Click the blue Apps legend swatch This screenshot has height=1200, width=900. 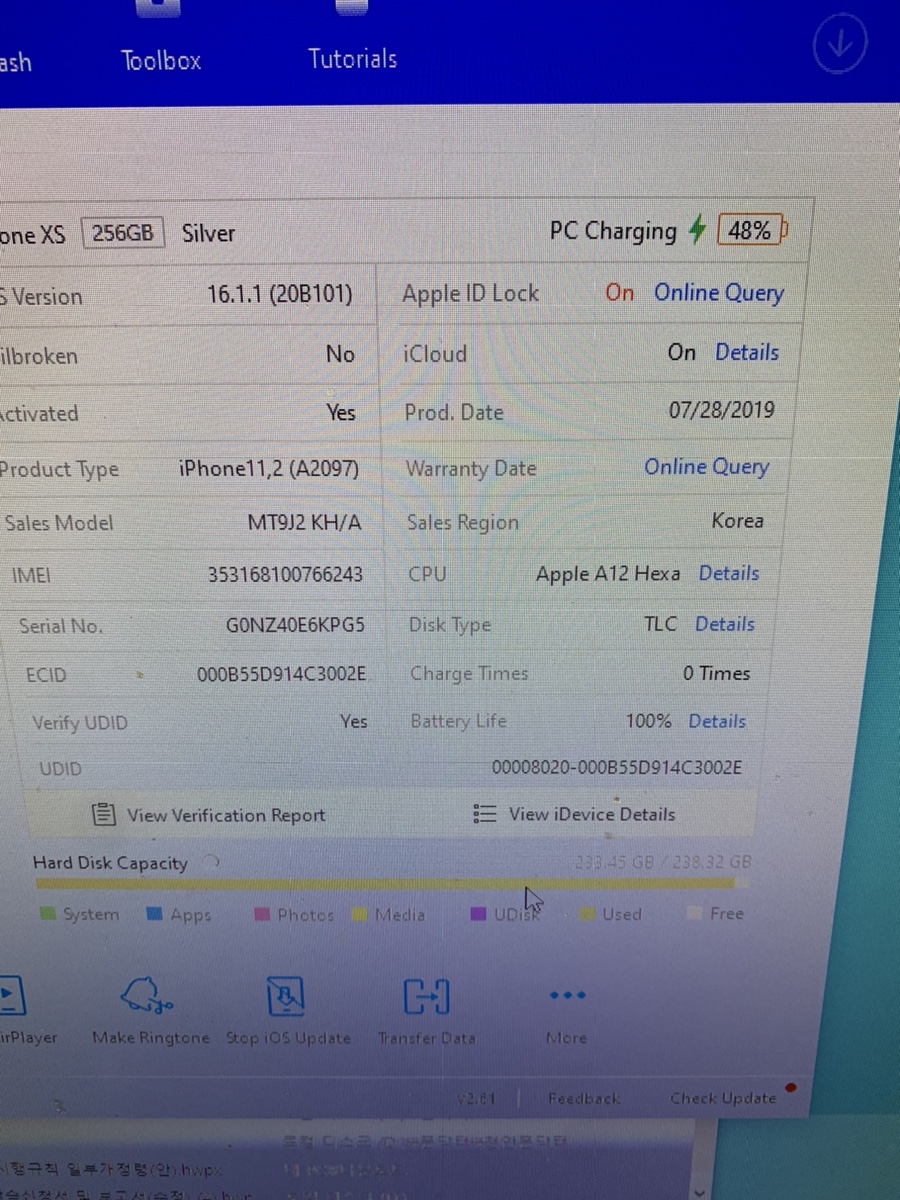point(154,914)
